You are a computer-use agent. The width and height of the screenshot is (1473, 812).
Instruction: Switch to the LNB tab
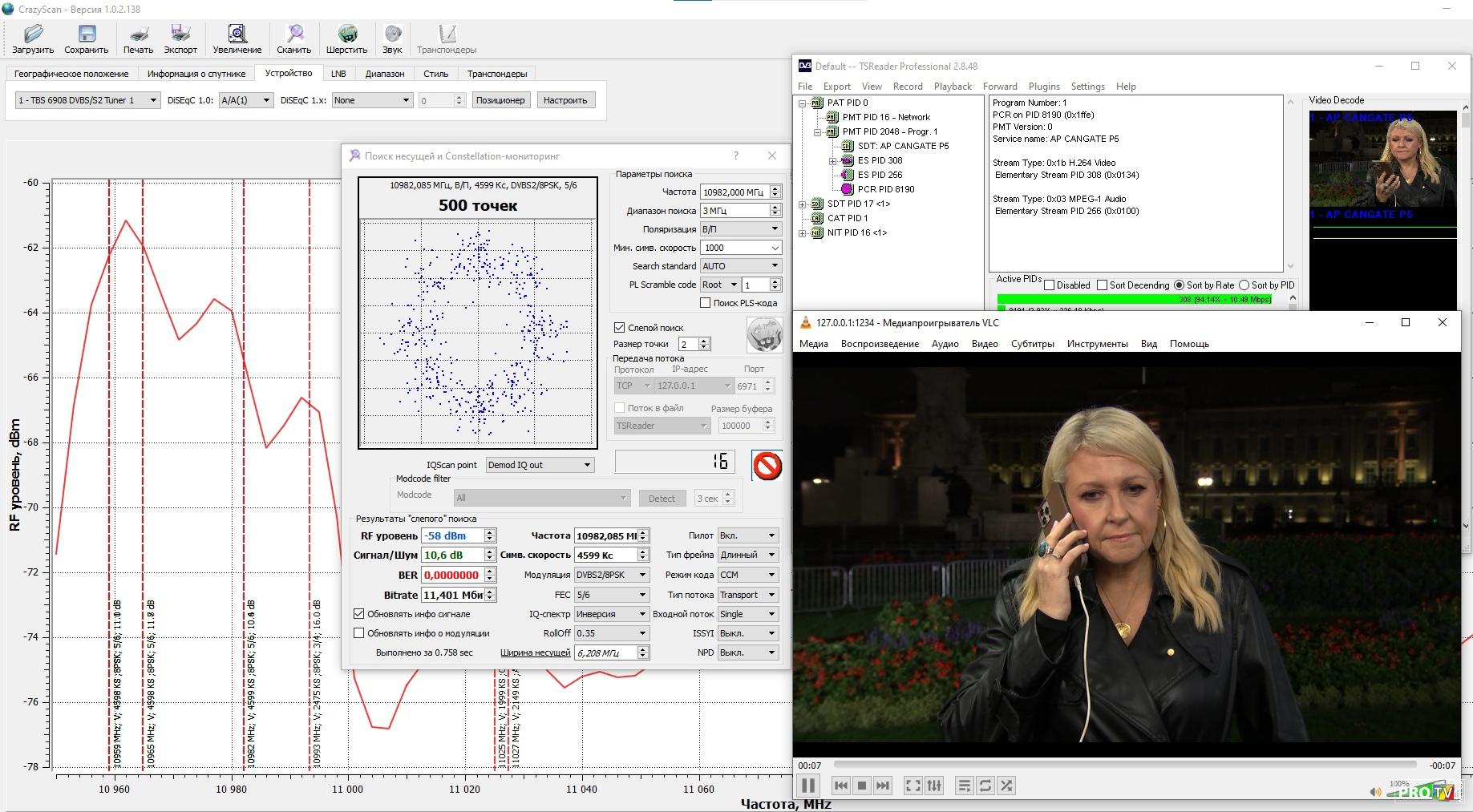[x=338, y=74]
